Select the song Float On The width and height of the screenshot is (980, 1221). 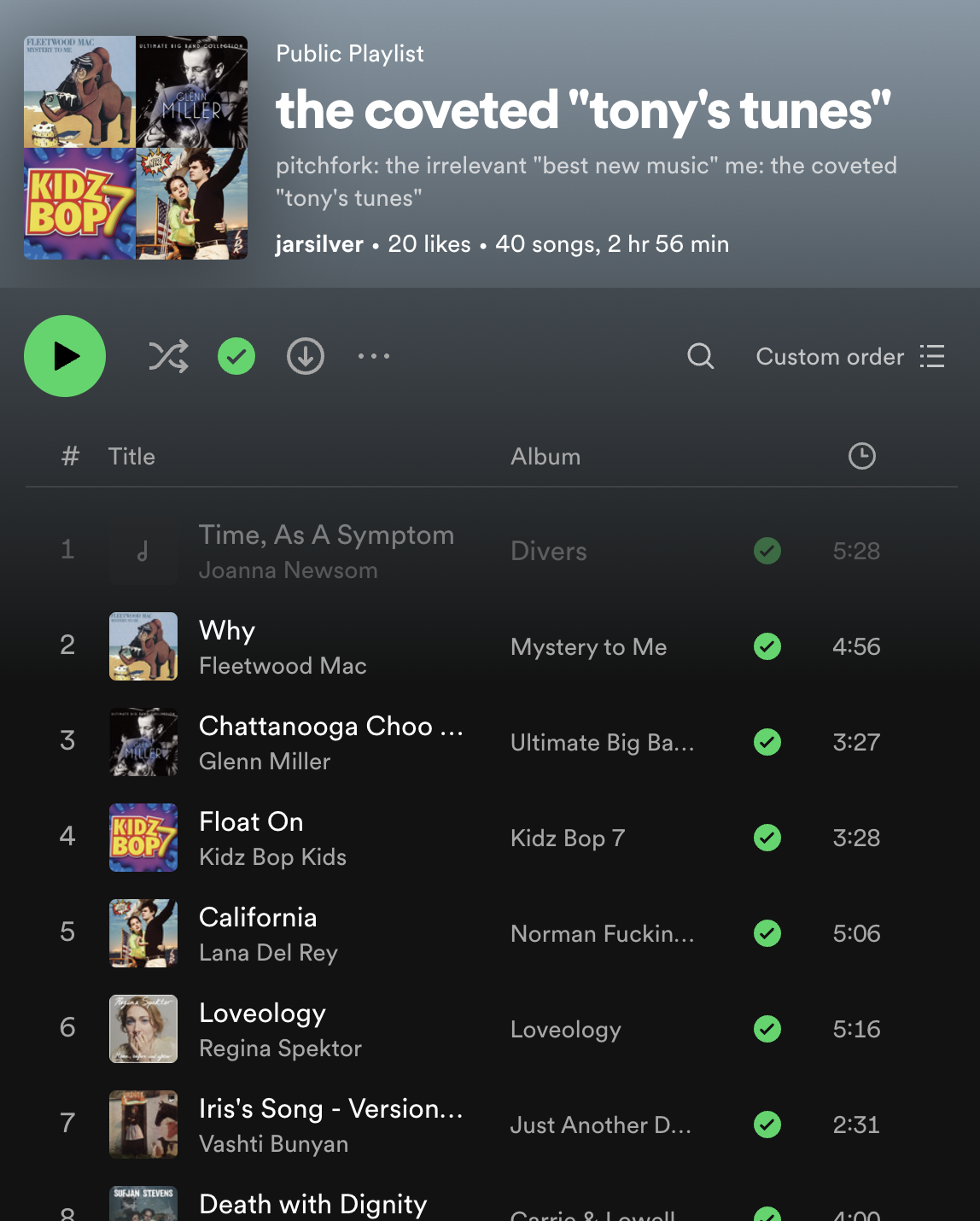pos(251,821)
